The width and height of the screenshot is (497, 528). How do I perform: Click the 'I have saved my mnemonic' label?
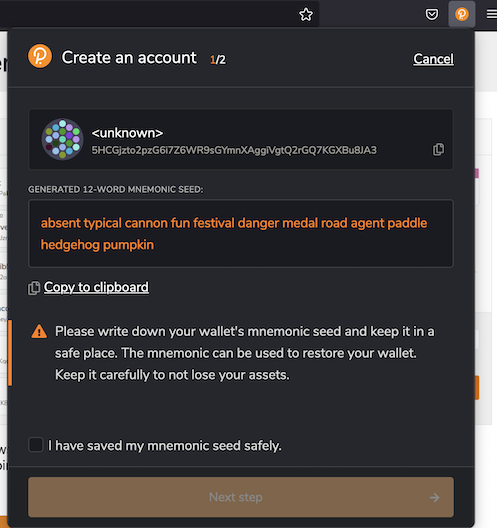tap(165, 446)
